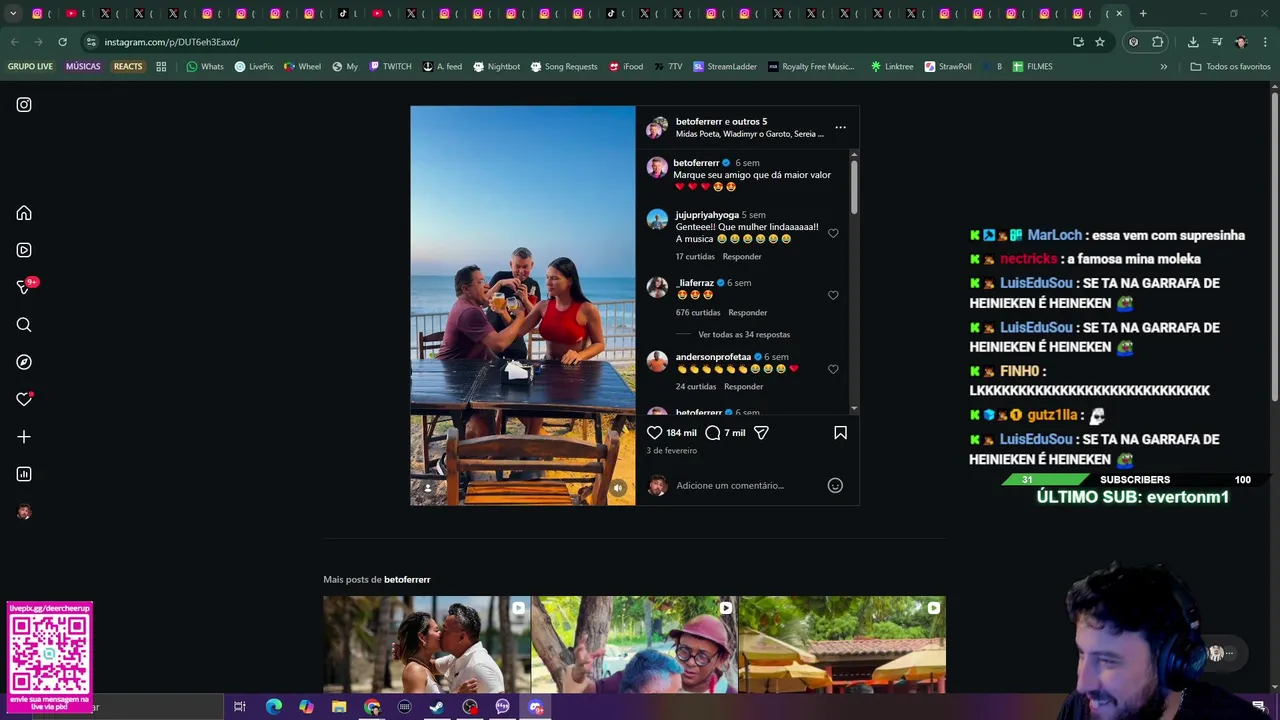
Task: Click the page vertical scrollbar
Action: point(1275,245)
